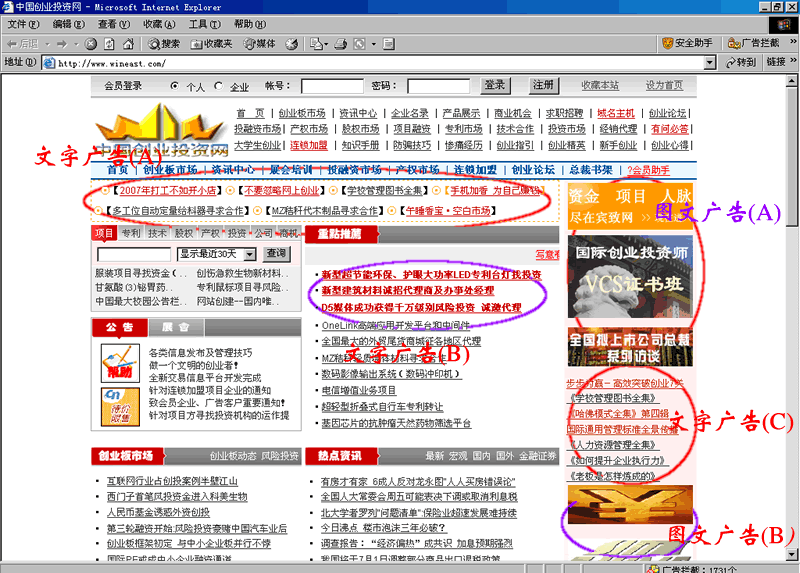Click the 登录 login button
This screenshot has width=800, height=573.
pos(495,85)
